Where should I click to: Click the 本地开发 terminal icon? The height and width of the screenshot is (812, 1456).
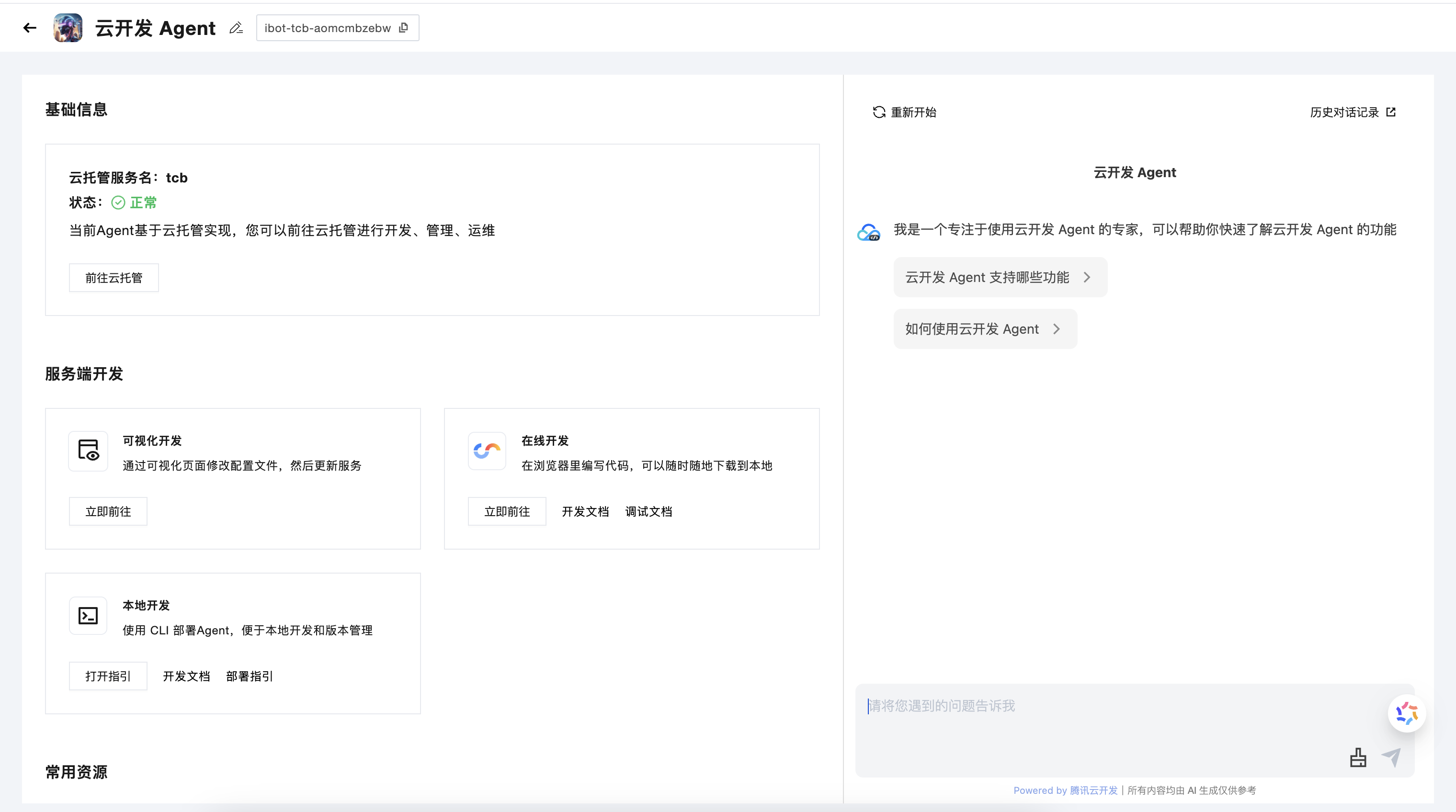click(x=88, y=615)
